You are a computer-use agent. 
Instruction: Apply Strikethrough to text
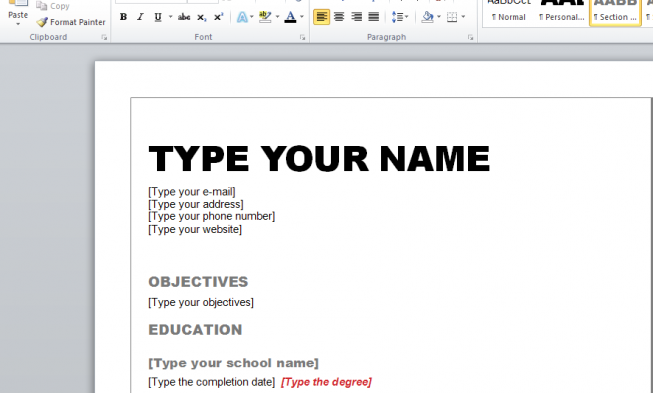pos(184,17)
